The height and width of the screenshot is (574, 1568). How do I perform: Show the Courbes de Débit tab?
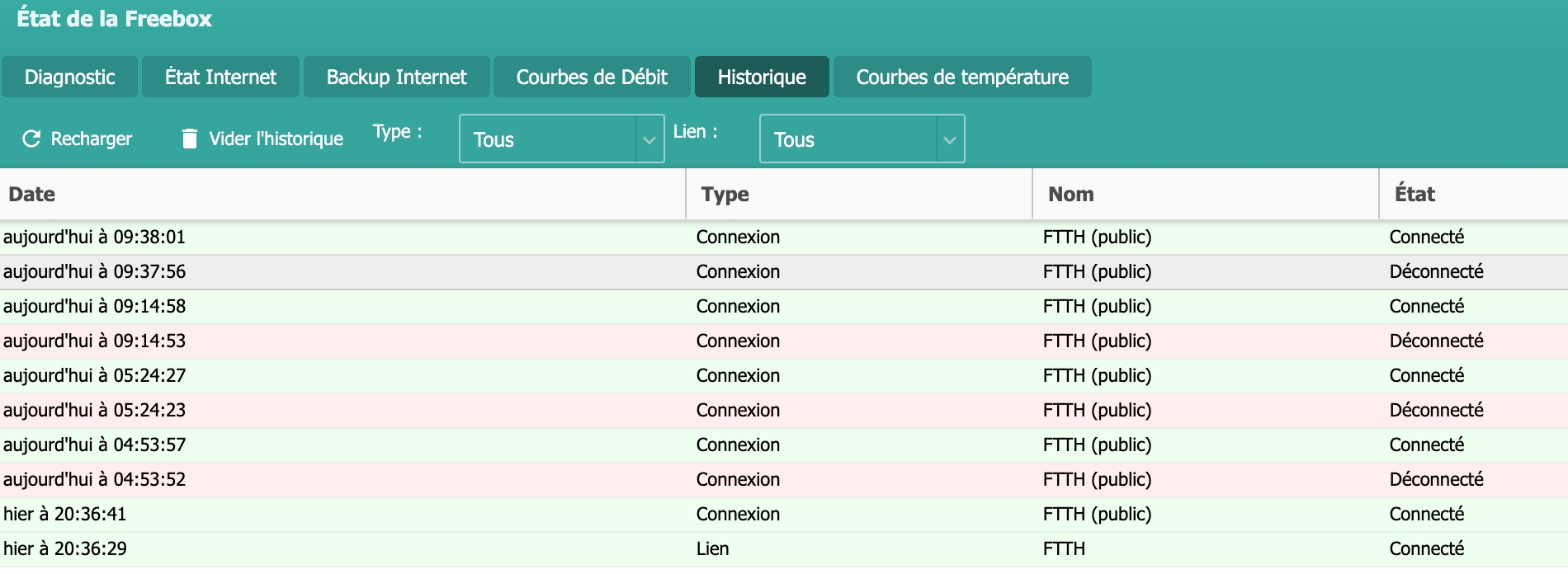(592, 77)
